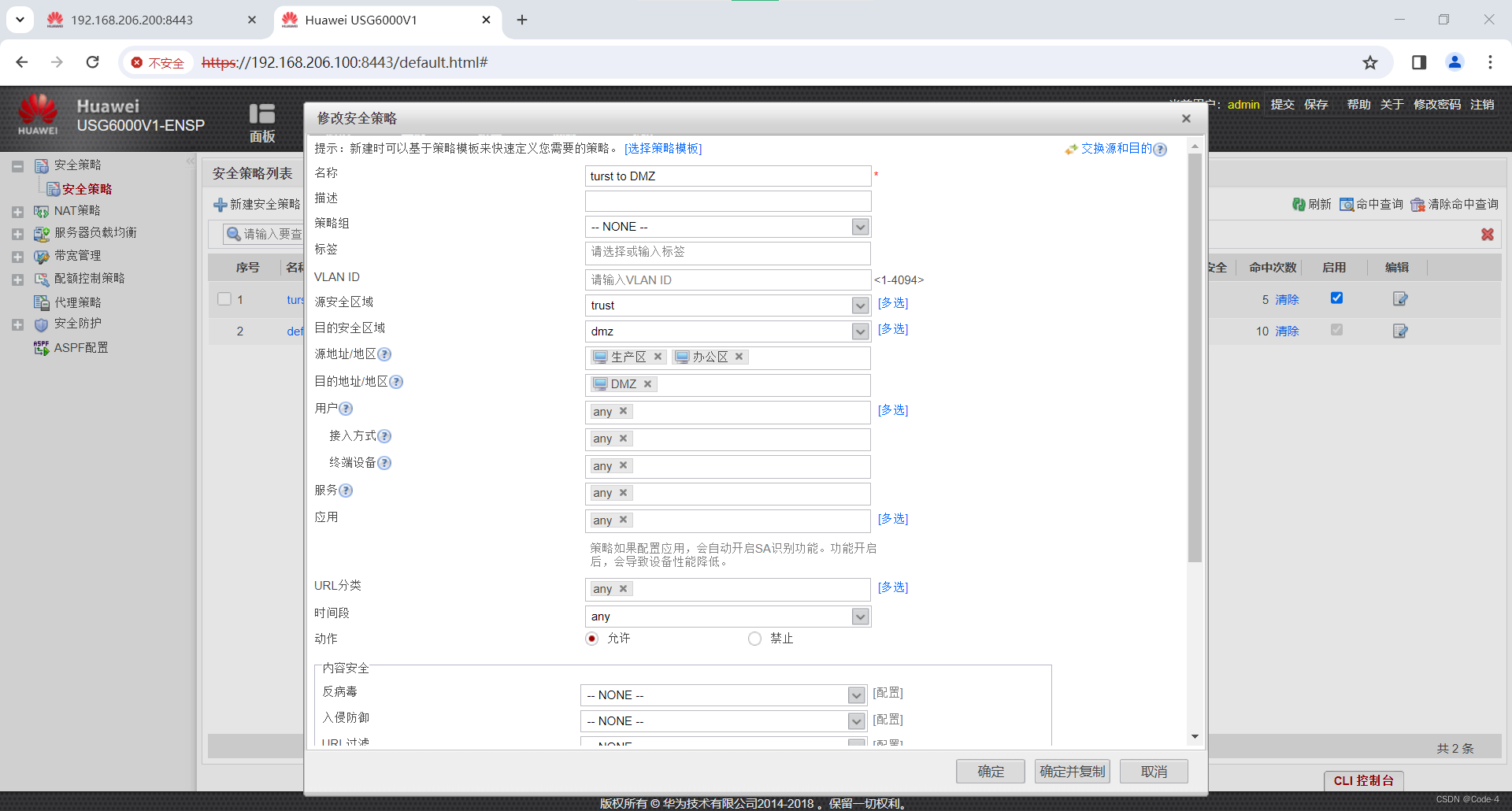The width and height of the screenshot is (1512, 811).
Task: Click the dialog scrollbar down arrow
Action: click(1195, 737)
